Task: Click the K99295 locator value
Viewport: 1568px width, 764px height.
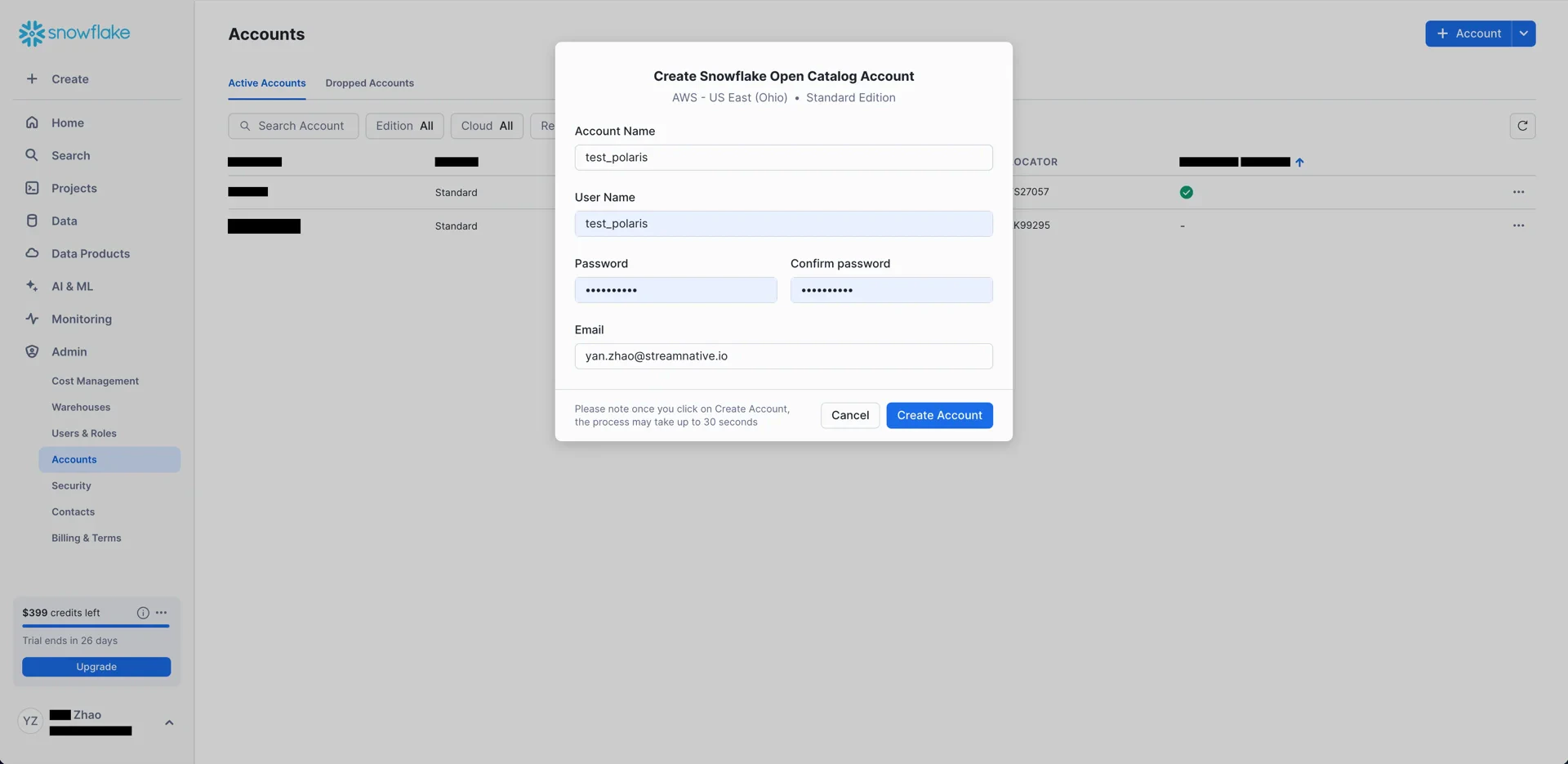Action: click(1031, 226)
